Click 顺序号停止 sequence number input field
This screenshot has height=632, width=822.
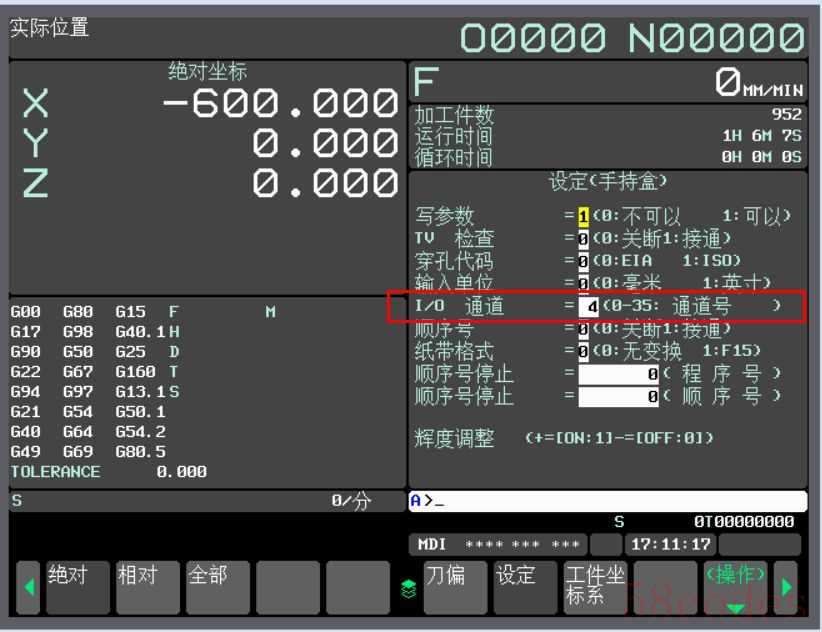tap(618, 396)
